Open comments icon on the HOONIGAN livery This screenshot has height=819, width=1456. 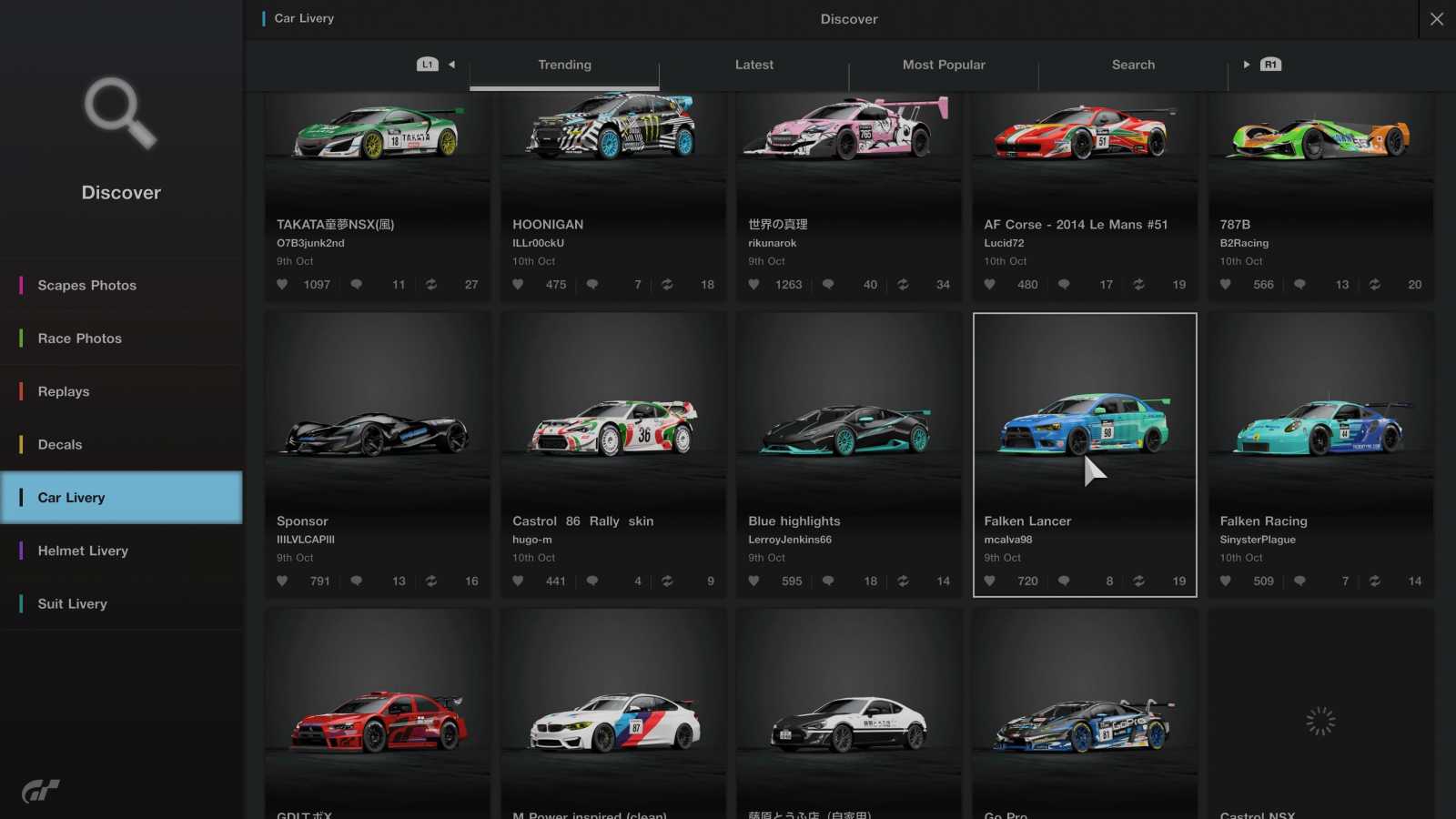tap(592, 284)
